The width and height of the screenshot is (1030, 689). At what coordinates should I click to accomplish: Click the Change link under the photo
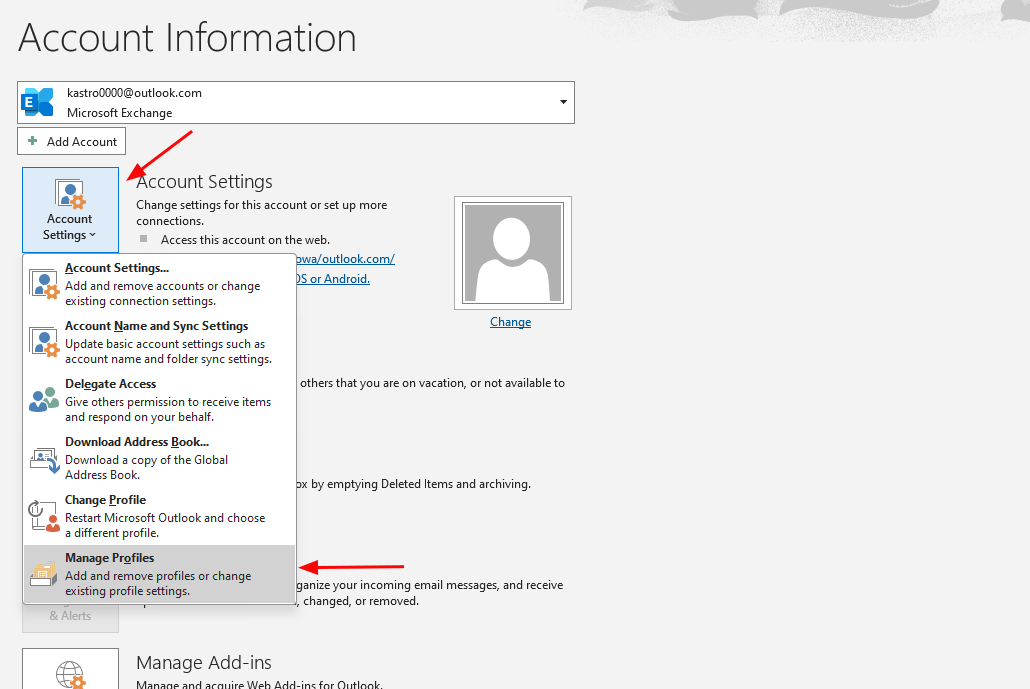pyautogui.click(x=510, y=322)
